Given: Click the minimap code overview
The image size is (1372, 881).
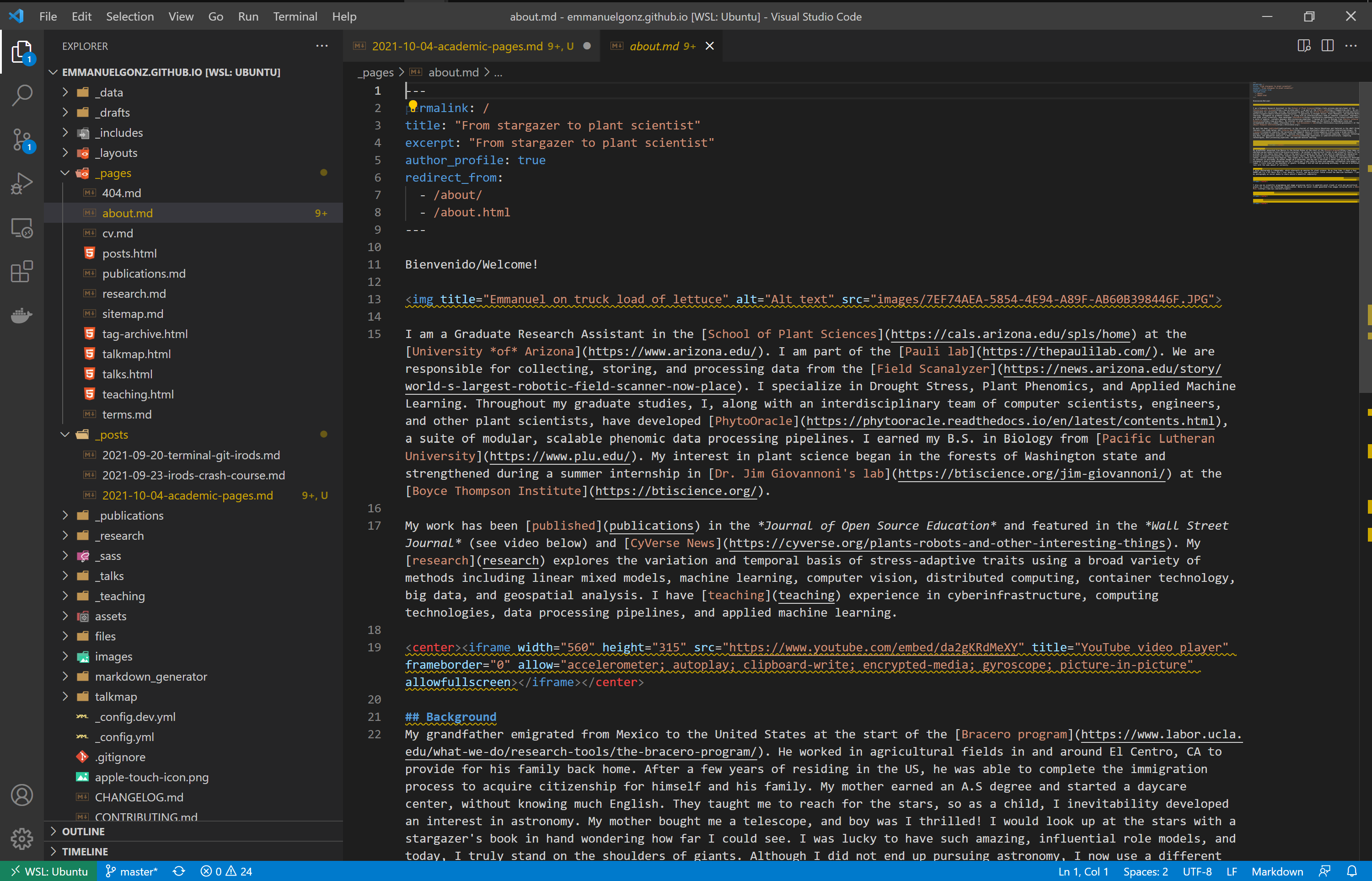Looking at the screenshot, I should click(x=1304, y=143).
